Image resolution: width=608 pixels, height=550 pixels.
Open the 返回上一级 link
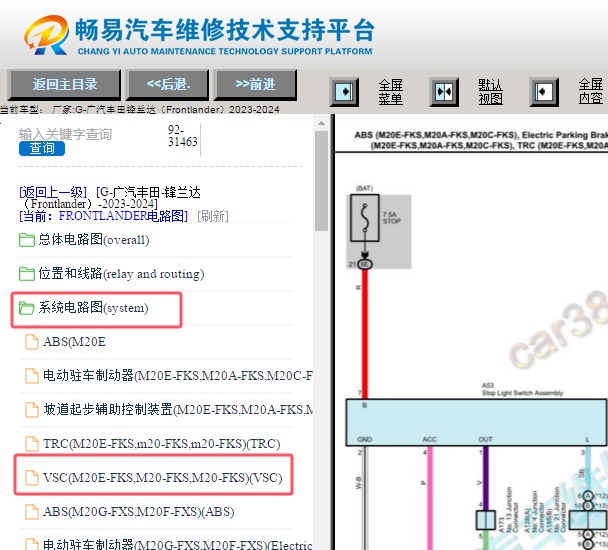point(53,192)
